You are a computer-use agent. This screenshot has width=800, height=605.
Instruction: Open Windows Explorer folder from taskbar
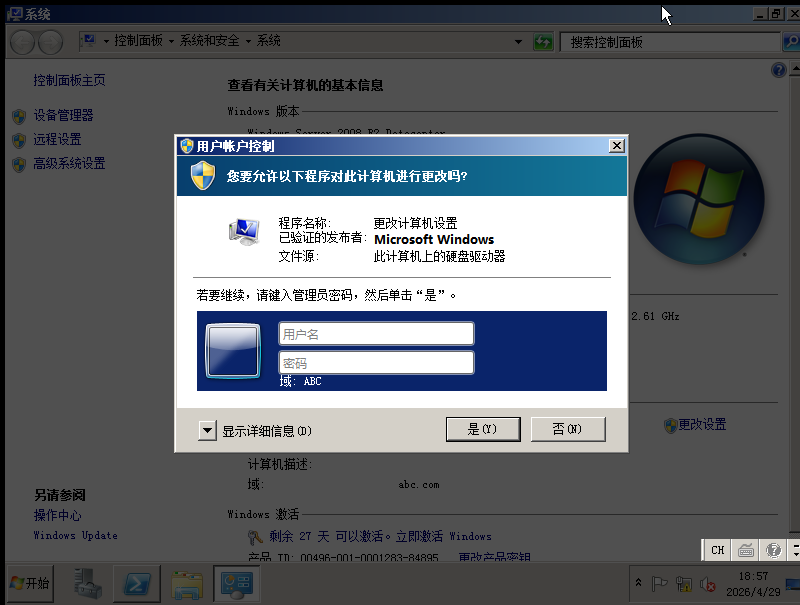(187, 585)
